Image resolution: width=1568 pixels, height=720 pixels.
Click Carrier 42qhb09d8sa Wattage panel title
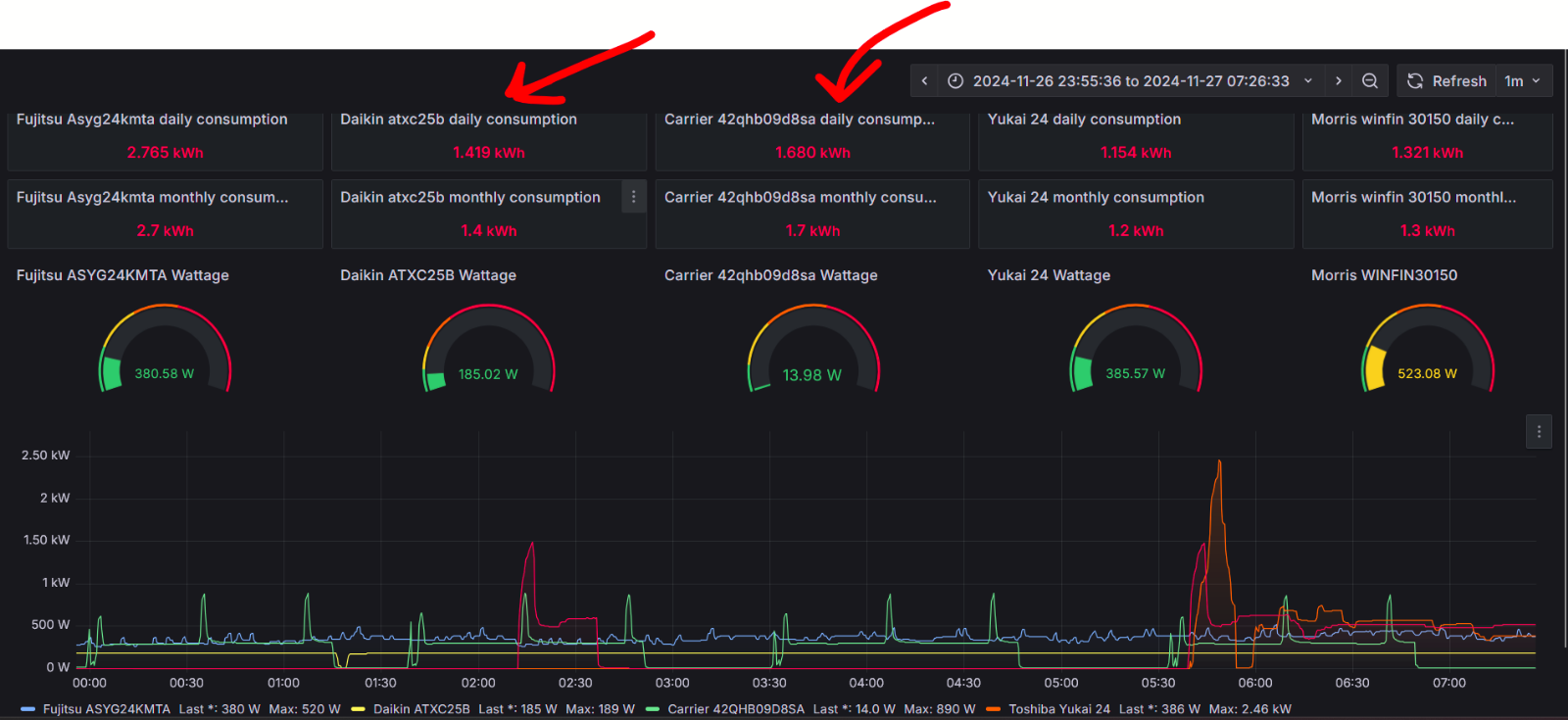coord(771,276)
